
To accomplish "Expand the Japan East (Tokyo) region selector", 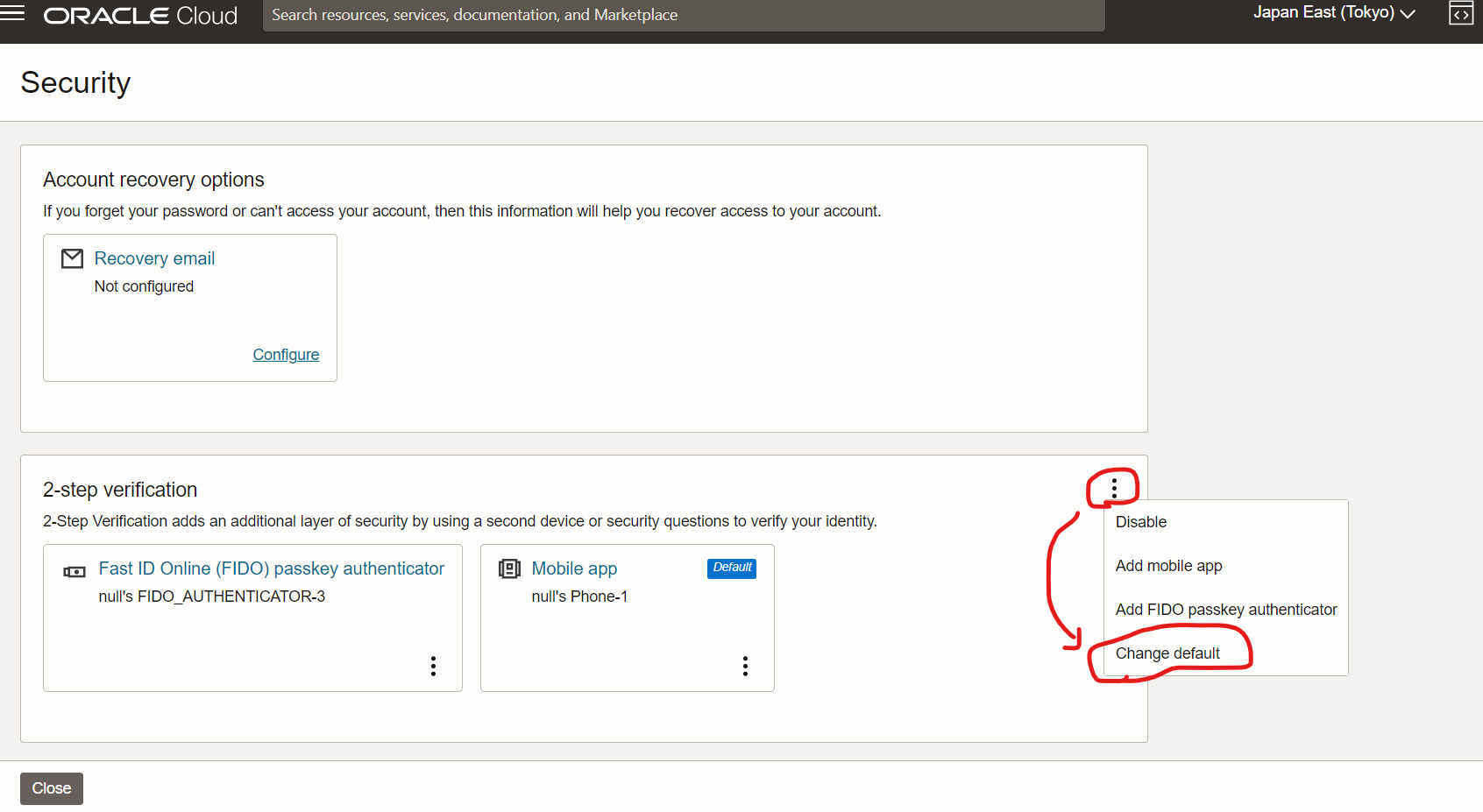I will [1334, 12].
